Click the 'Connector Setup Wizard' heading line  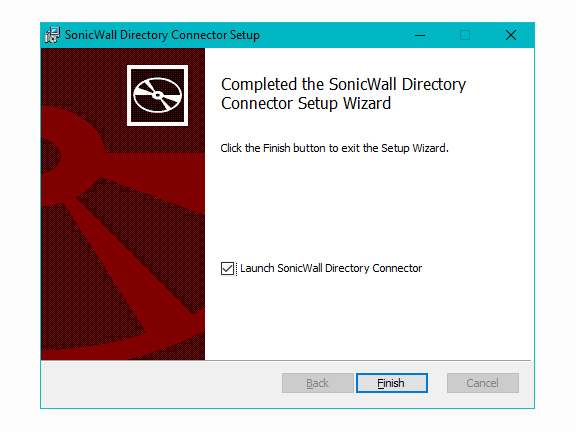306,104
